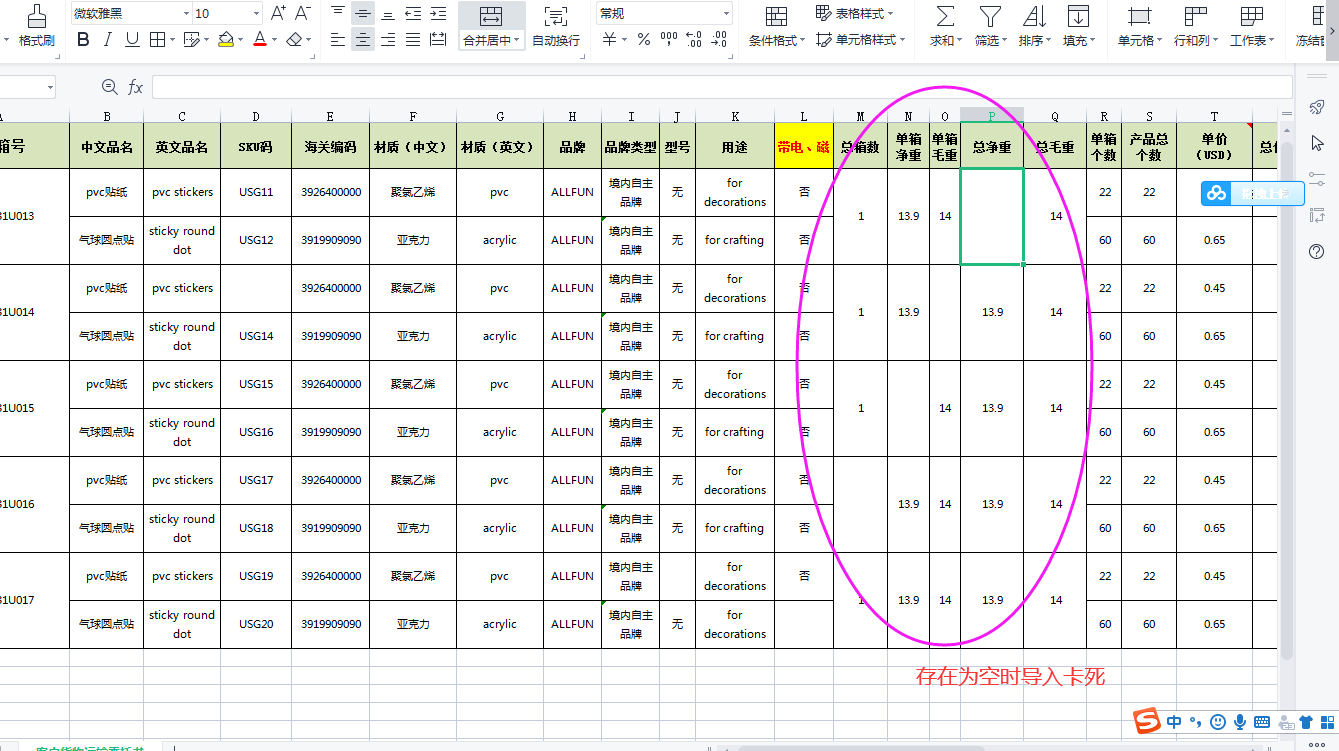Click the zoom magnifier icon by formula bar

pyautogui.click(x=110, y=87)
